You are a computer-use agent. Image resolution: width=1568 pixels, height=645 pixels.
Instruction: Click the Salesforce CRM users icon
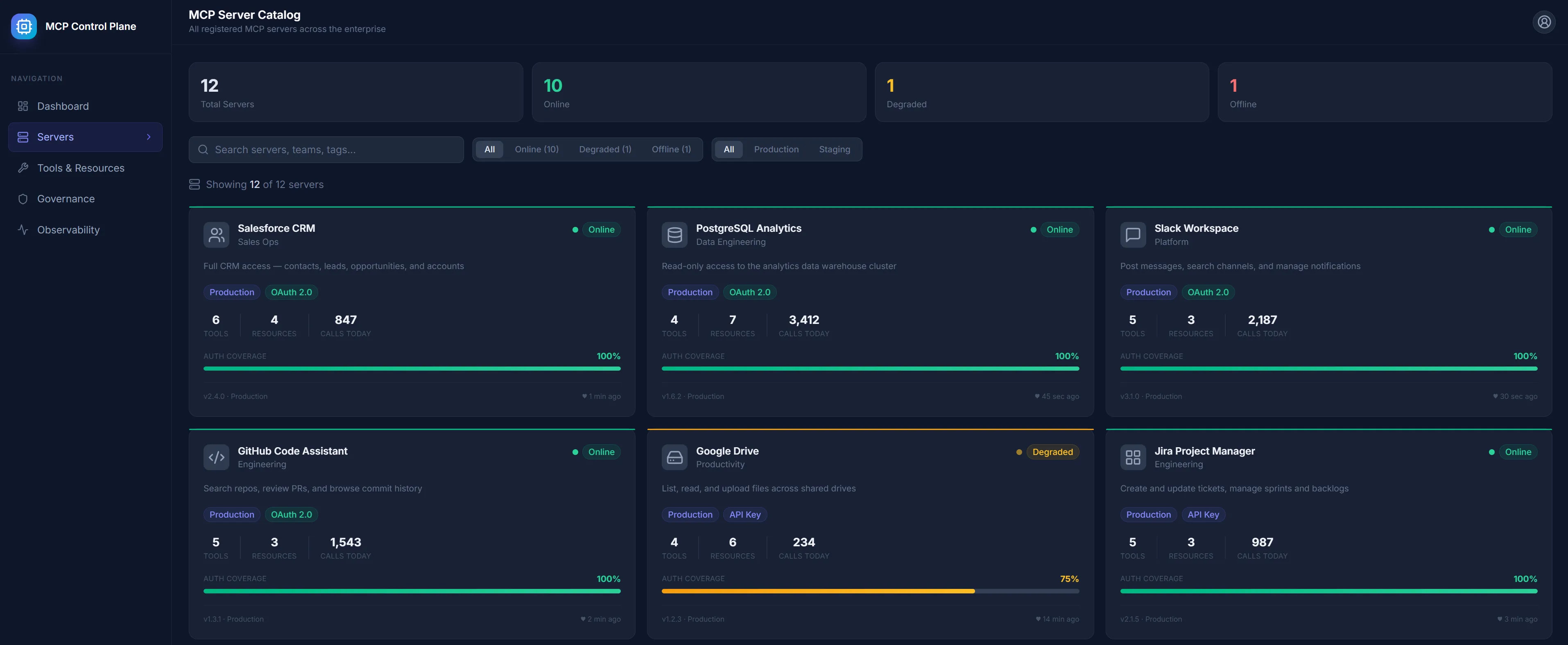[216, 235]
